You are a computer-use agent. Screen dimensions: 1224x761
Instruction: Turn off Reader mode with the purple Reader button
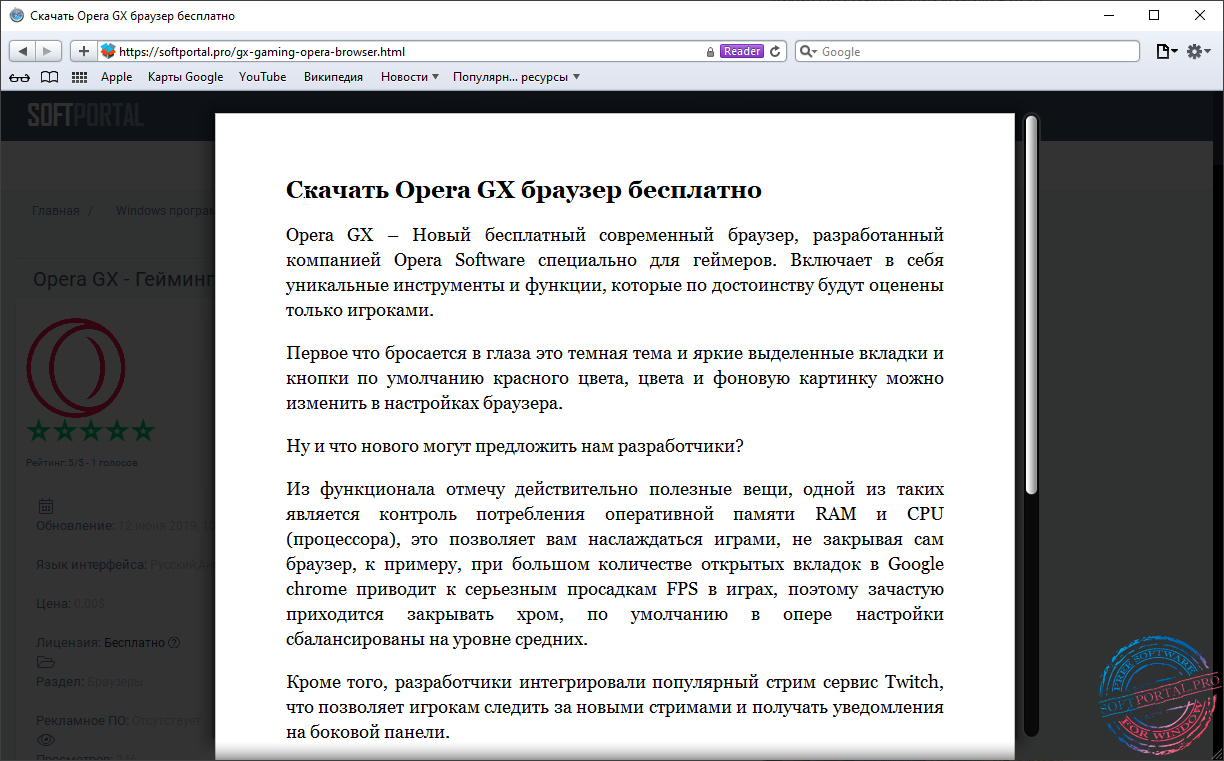741,51
